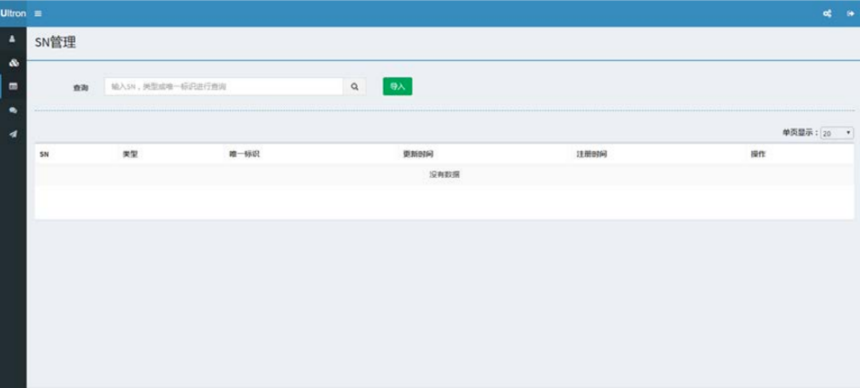Click the logout icon in header

[851, 14]
